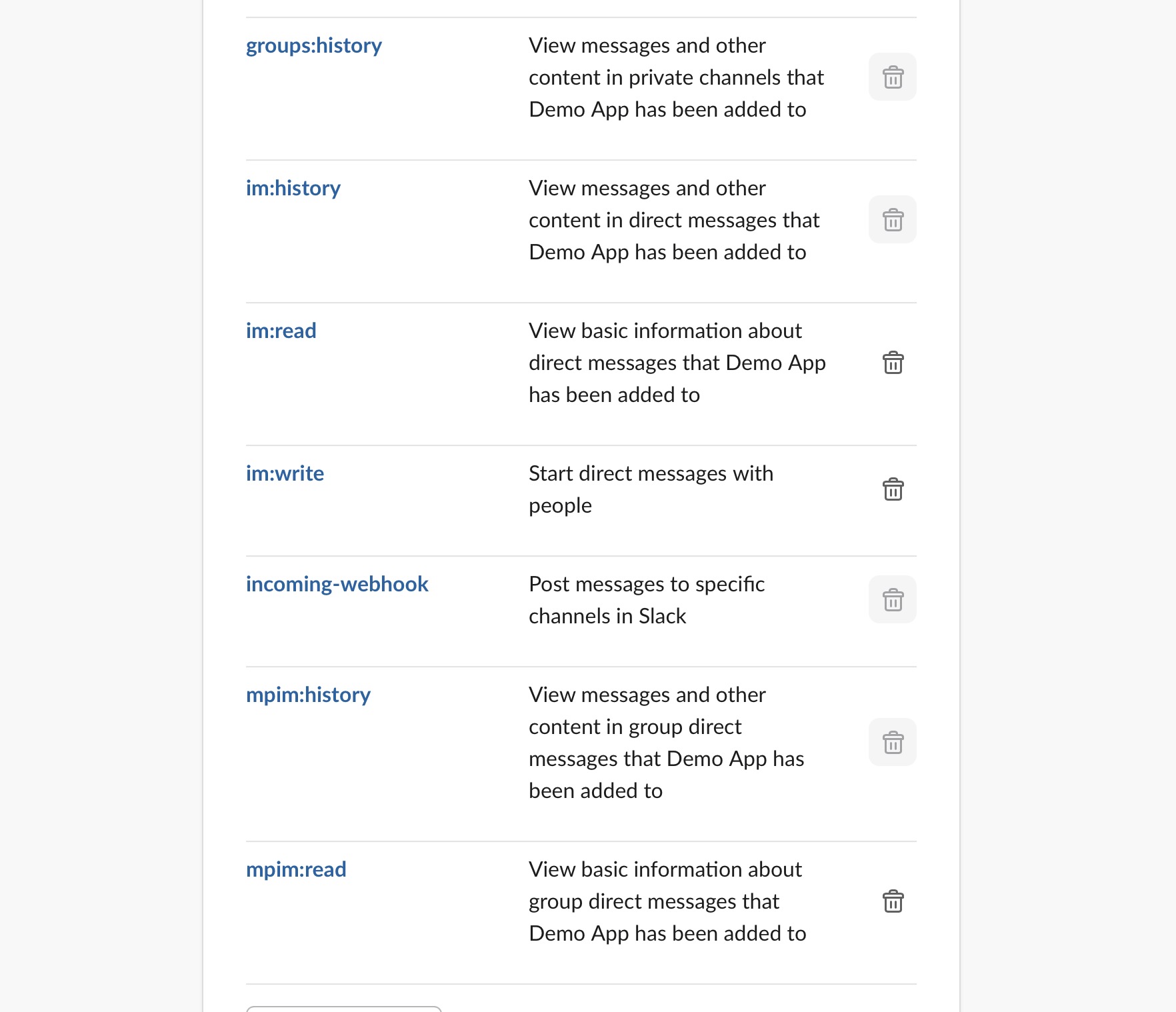This screenshot has width=1176, height=1012.
Task: Open the im:history scope link
Action: [x=293, y=188]
